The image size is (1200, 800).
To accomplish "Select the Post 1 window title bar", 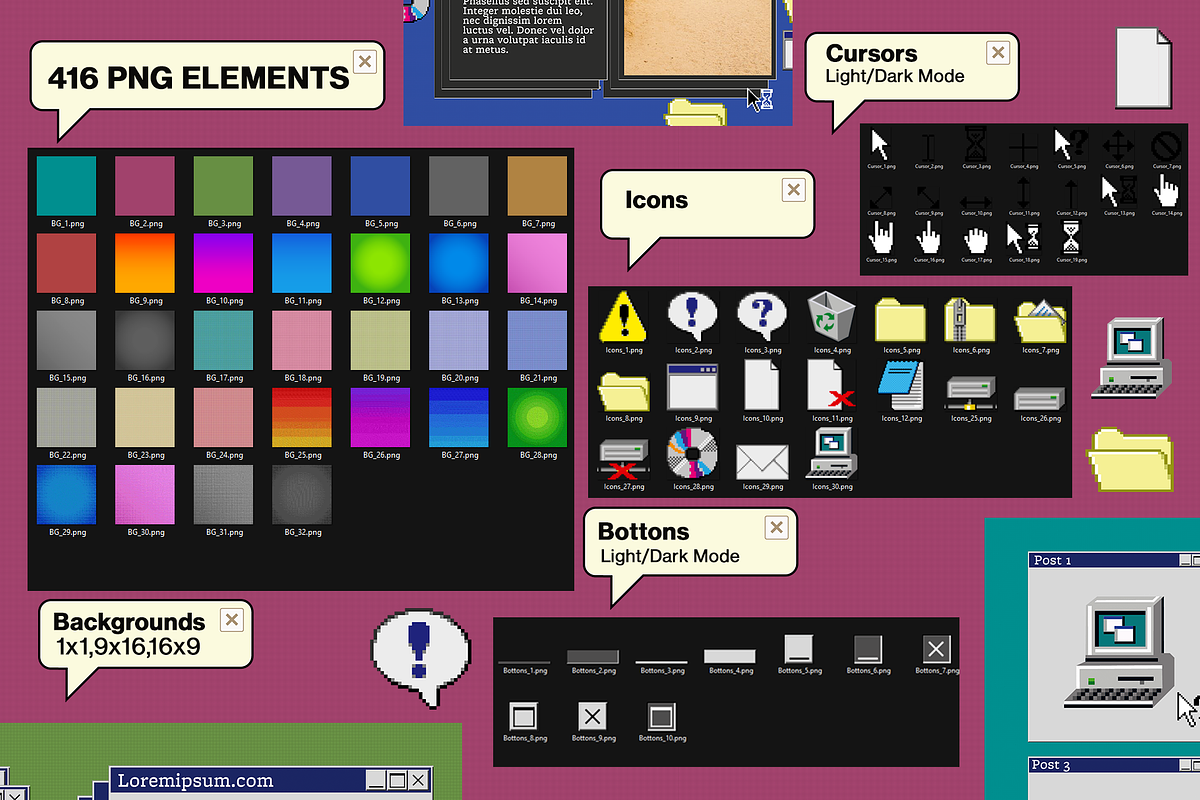I will (1090, 560).
